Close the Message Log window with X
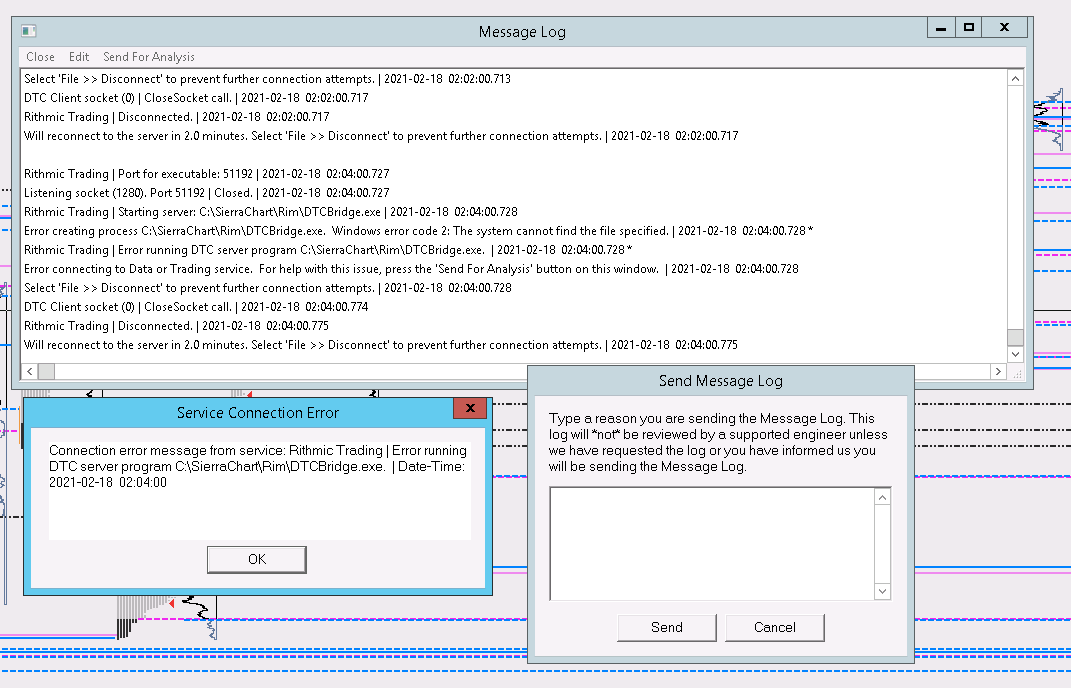Image resolution: width=1071 pixels, height=688 pixels. [1004, 27]
